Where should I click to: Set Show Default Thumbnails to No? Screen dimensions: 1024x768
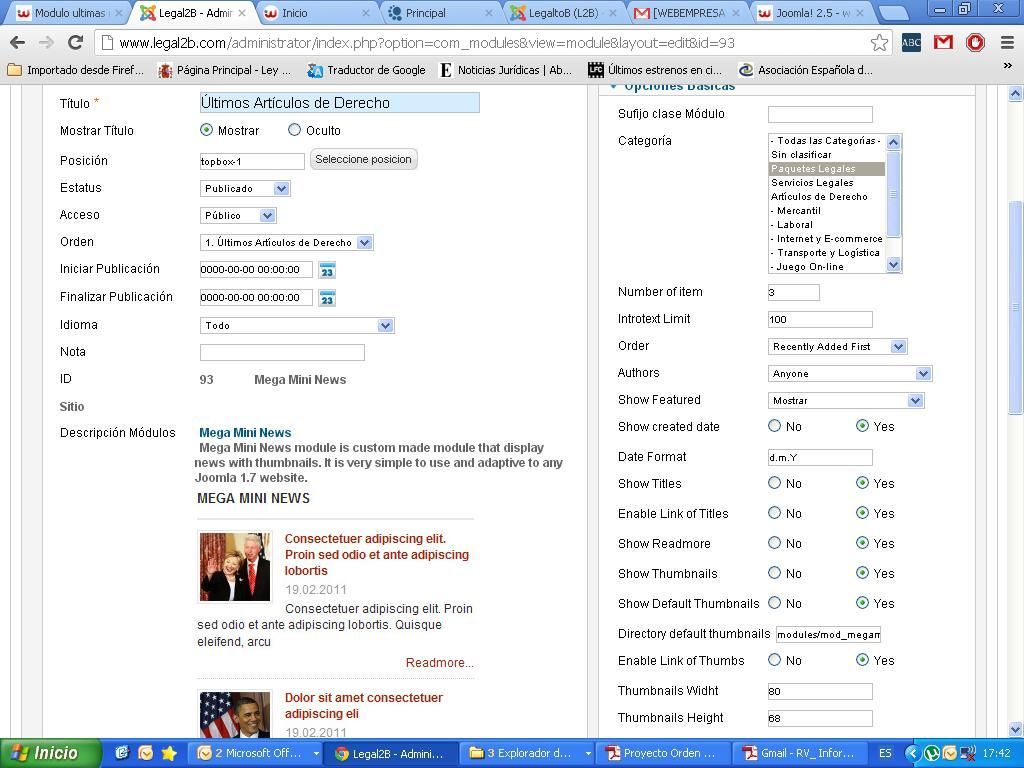(x=775, y=603)
